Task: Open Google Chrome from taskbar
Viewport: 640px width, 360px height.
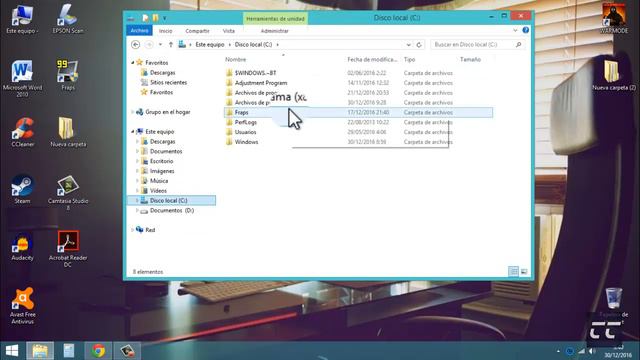Action: 98,351
